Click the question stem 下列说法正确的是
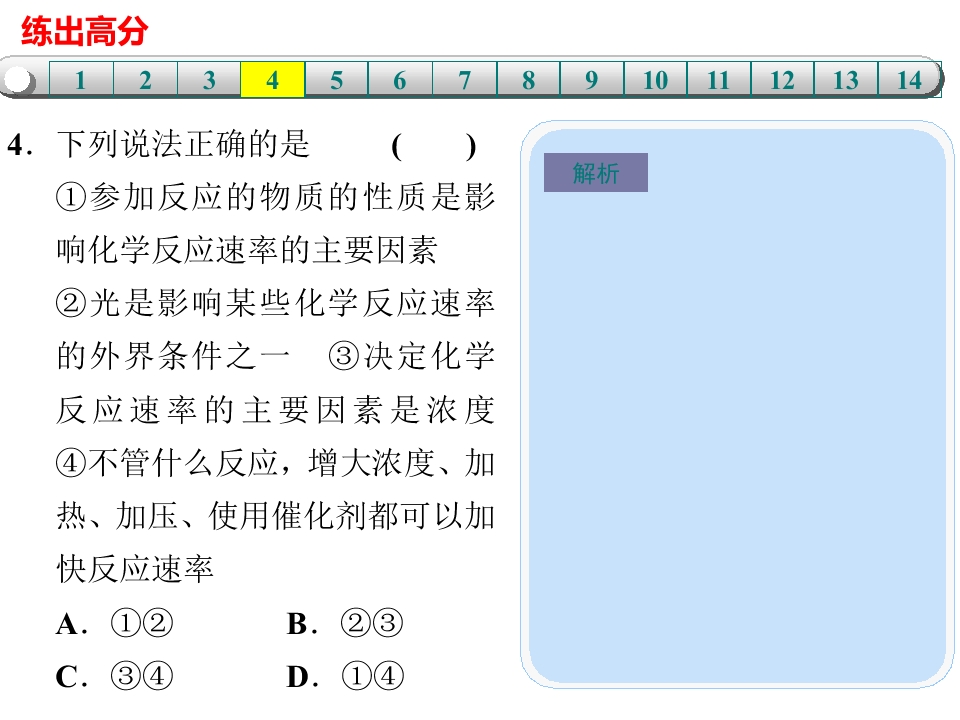Screen dimensions: 960x720 pos(184,145)
